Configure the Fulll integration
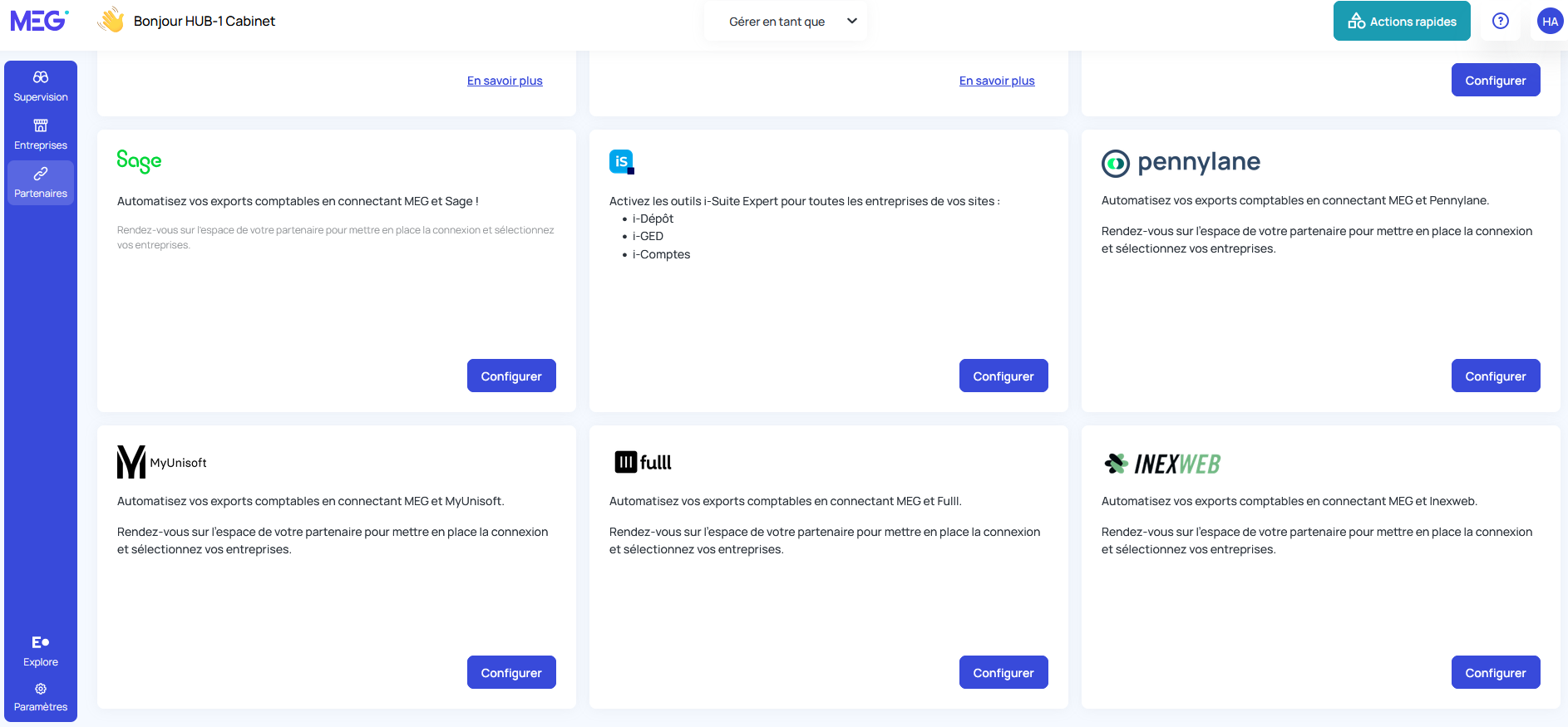1568x727 pixels. pyautogui.click(x=1003, y=673)
